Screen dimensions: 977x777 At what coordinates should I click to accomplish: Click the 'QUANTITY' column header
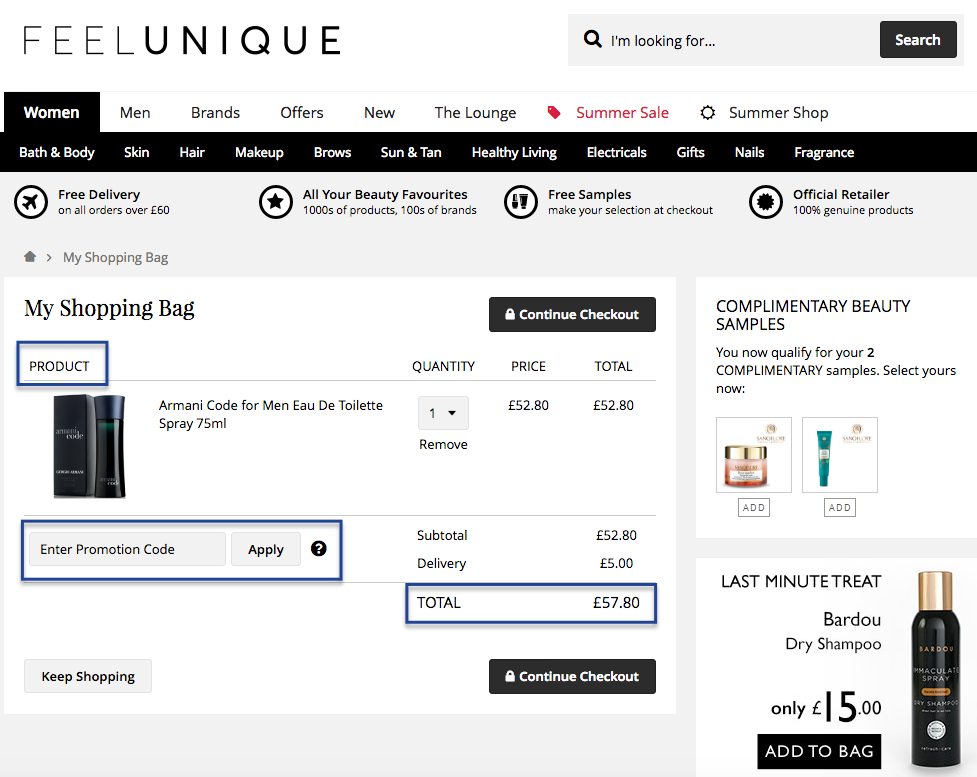click(443, 366)
